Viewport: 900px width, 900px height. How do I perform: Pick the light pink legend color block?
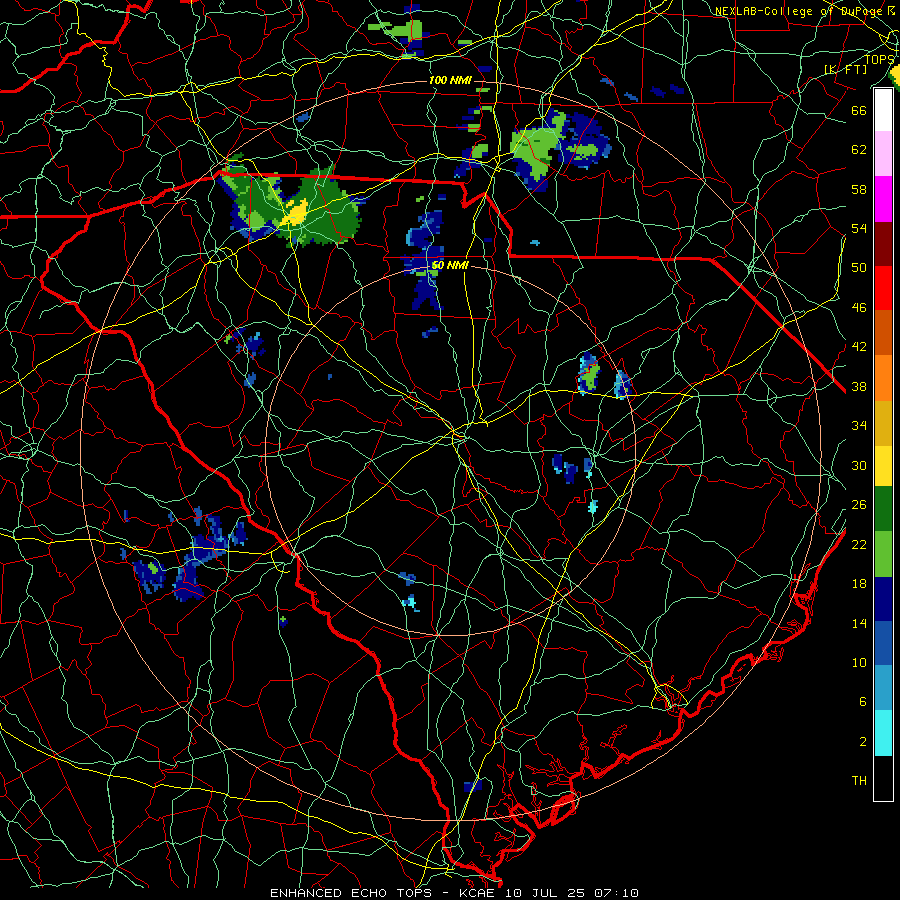[x=883, y=153]
